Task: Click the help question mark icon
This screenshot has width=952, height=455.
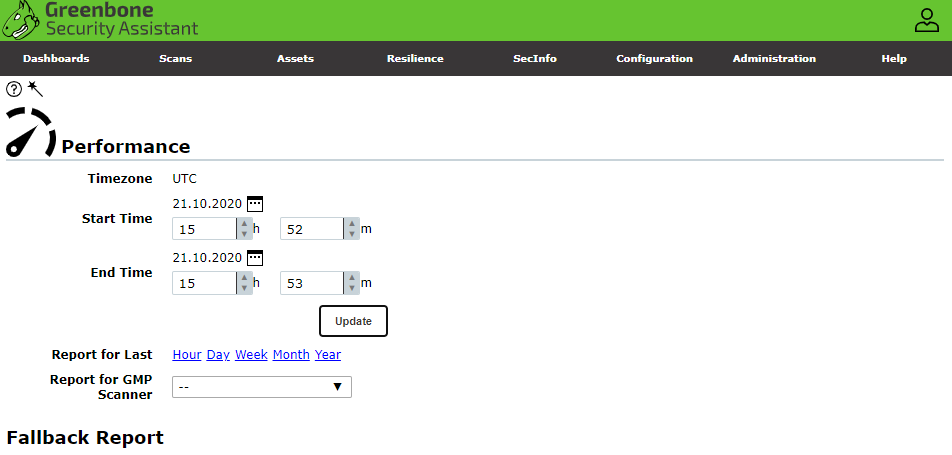Action: pos(14,89)
